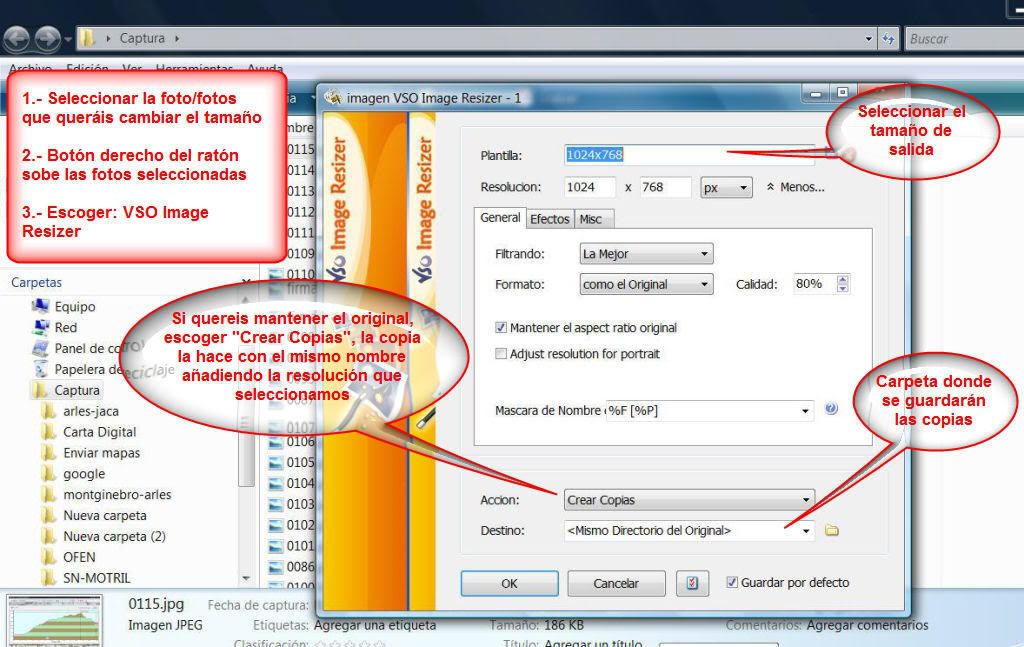Click Agregar una etiqueta in details pane
This screenshot has height=647, width=1024.
point(375,625)
